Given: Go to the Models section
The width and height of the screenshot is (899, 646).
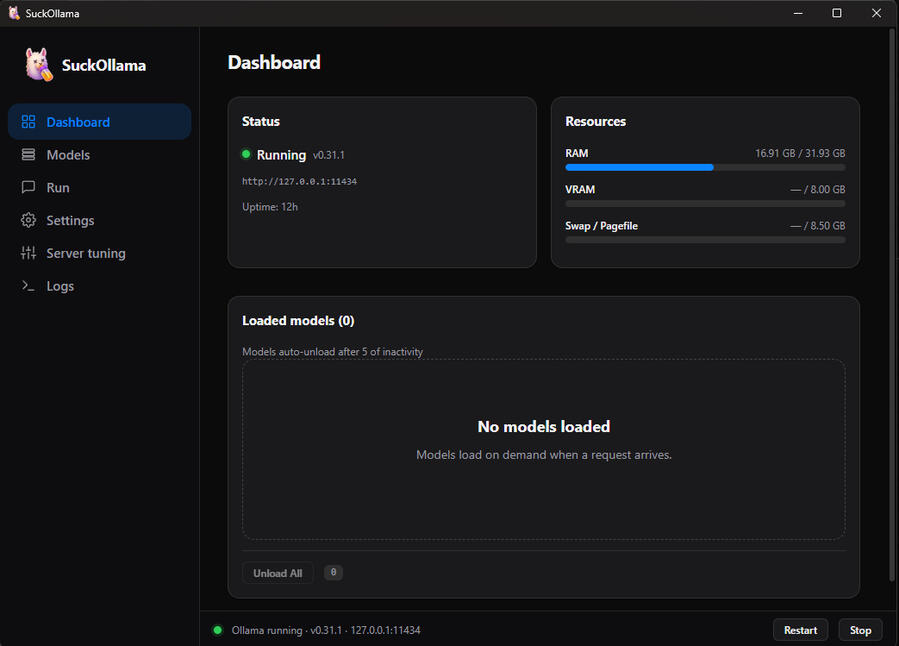Looking at the screenshot, I should [100, 155].
